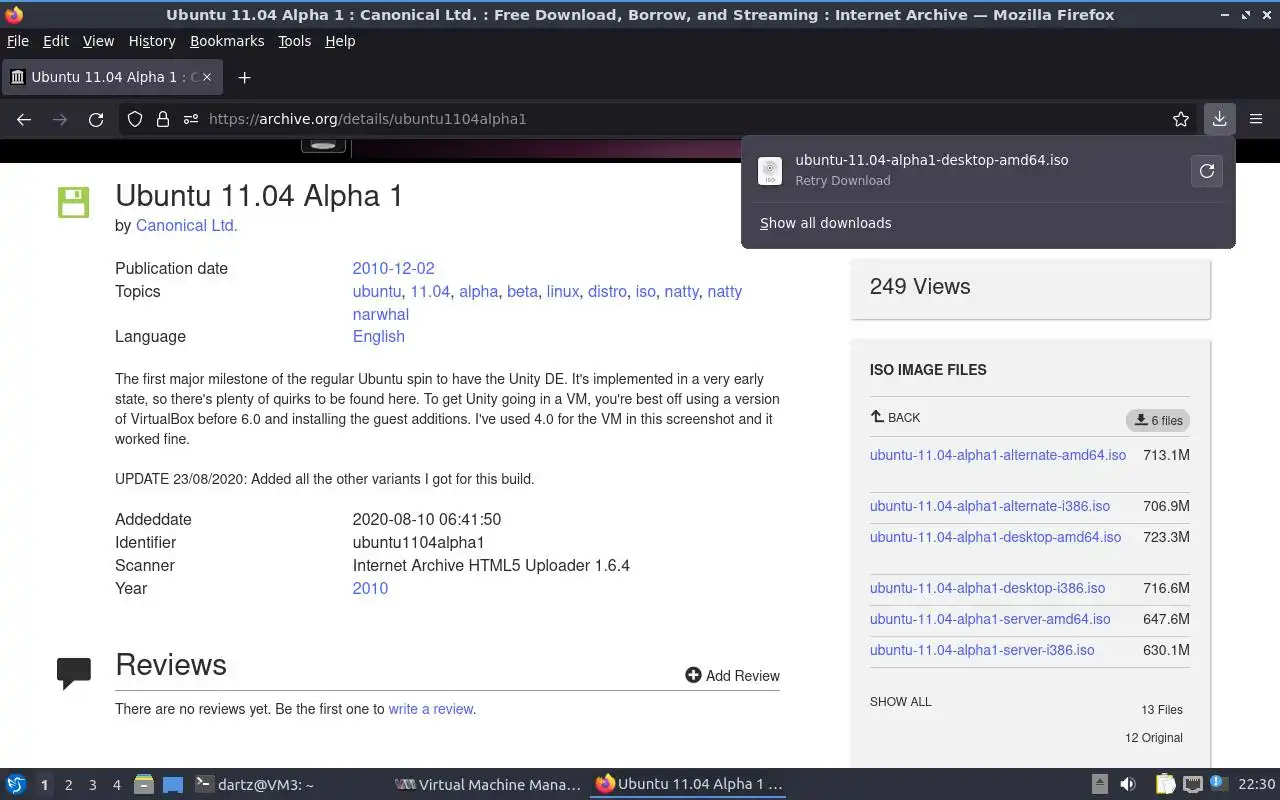Click the removable media eject tray icon
Viewport: 1280px width, 800px height.
pyautogui.click(x=1099, y=784)
